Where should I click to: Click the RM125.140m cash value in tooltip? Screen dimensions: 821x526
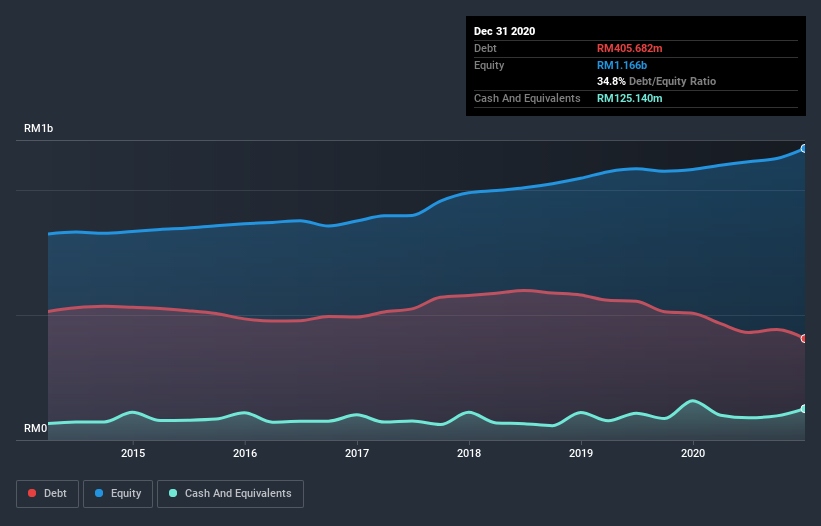629,98
